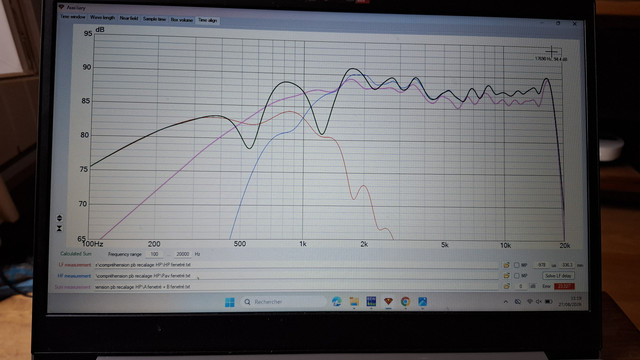The image size is (640, 360).
Task: Open the dark blue taskbar app icon
Action: tap(371, 302)
